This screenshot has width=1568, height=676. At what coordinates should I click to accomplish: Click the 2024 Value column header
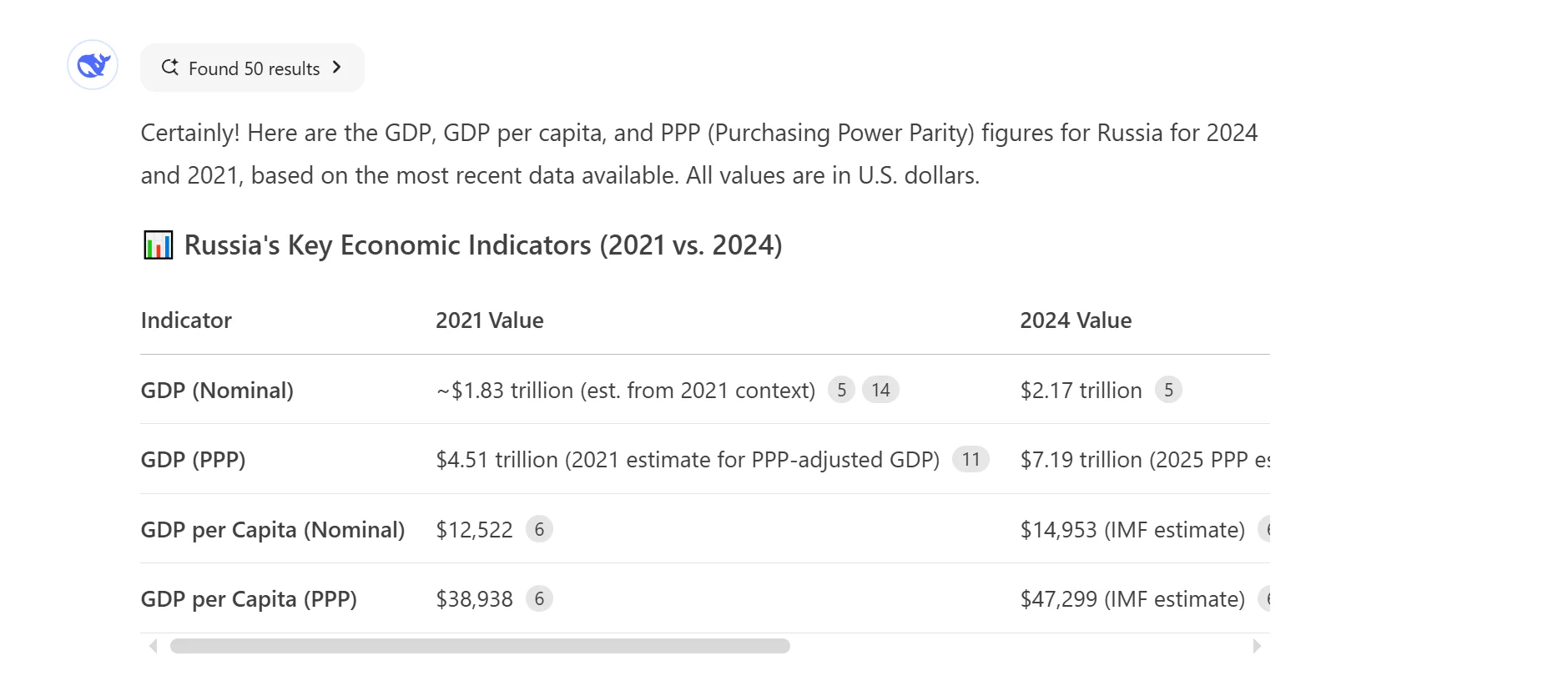click(x=1075, y=320)
